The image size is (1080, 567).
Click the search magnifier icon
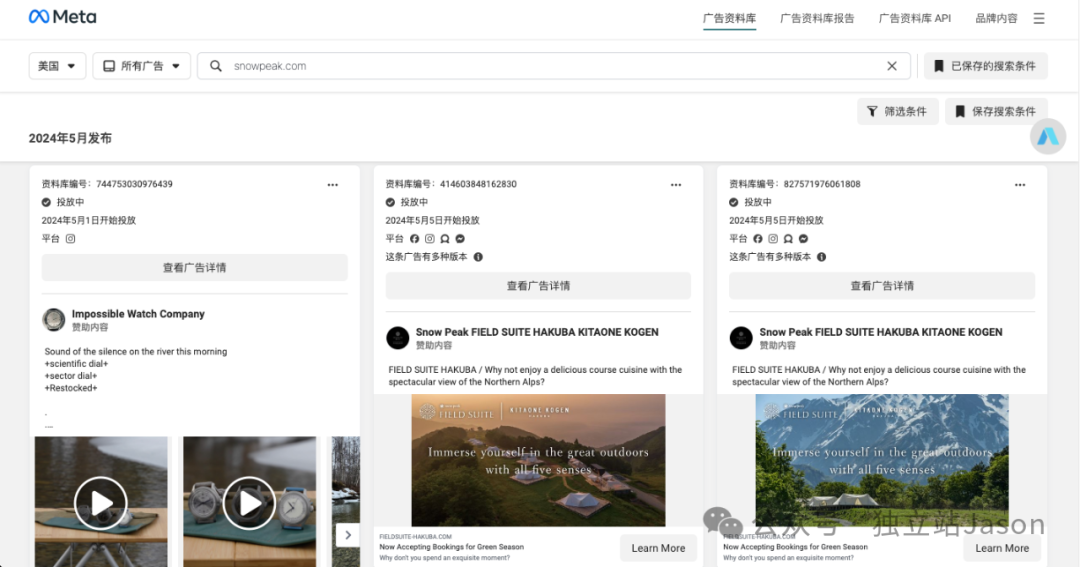point(216,66)
